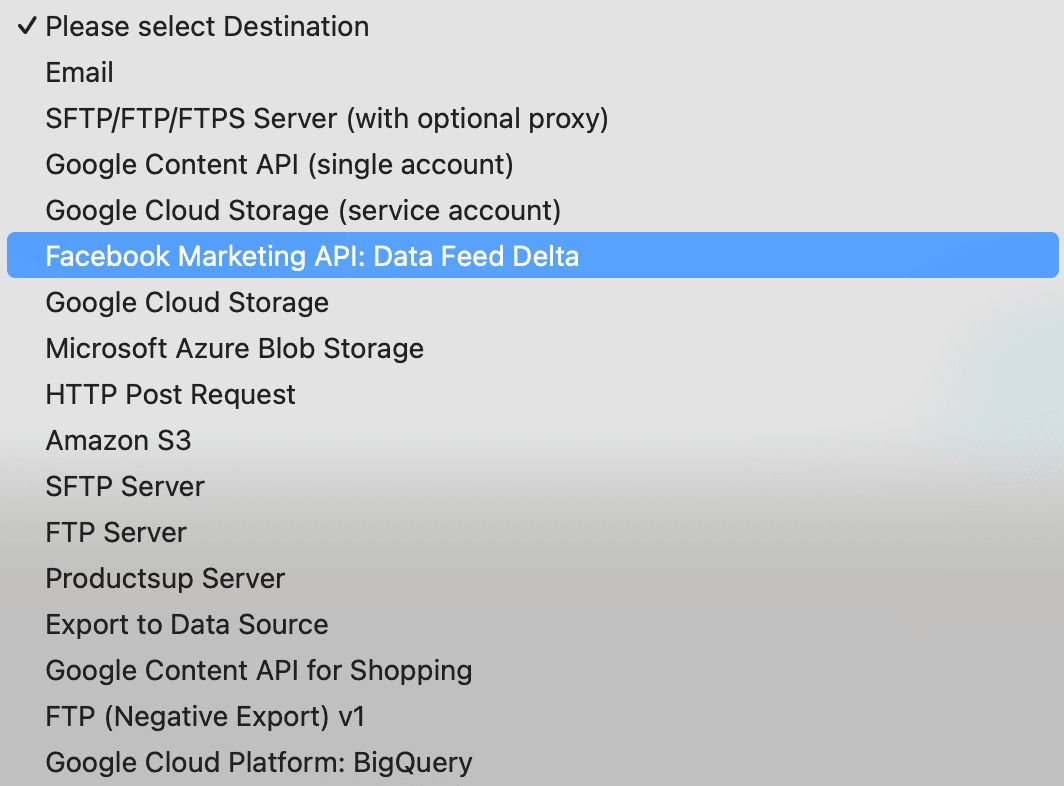
Task: Select Microsoft Azure Blob Storage
Action: 533,349
